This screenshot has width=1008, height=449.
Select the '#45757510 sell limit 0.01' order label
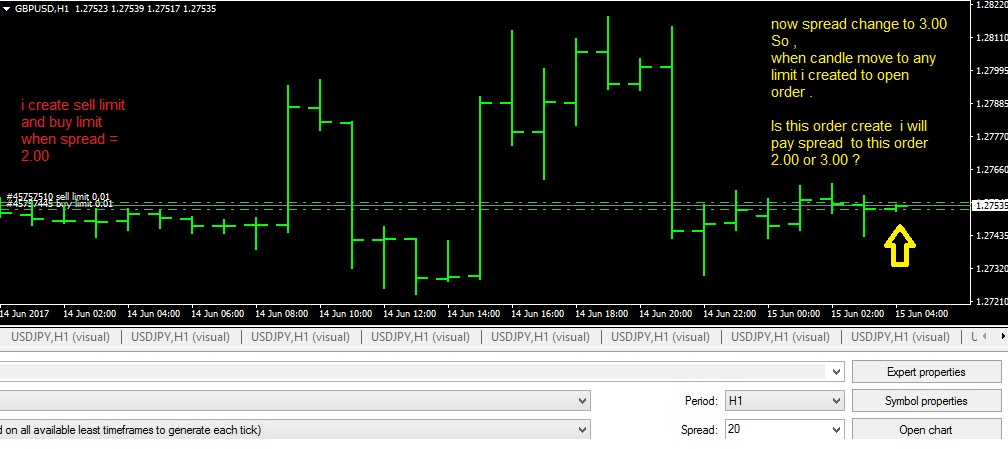pyautogui.click(x=58, y=197)
